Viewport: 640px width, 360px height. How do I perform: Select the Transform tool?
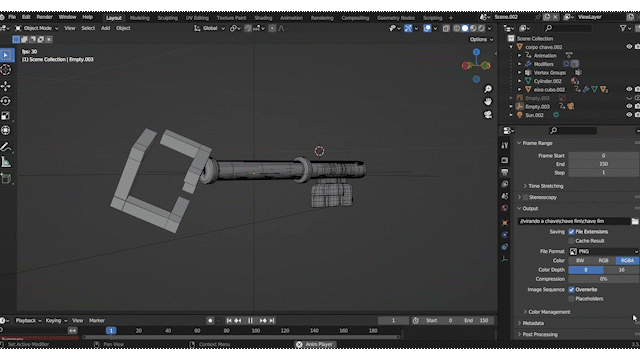tap(6, 131)
